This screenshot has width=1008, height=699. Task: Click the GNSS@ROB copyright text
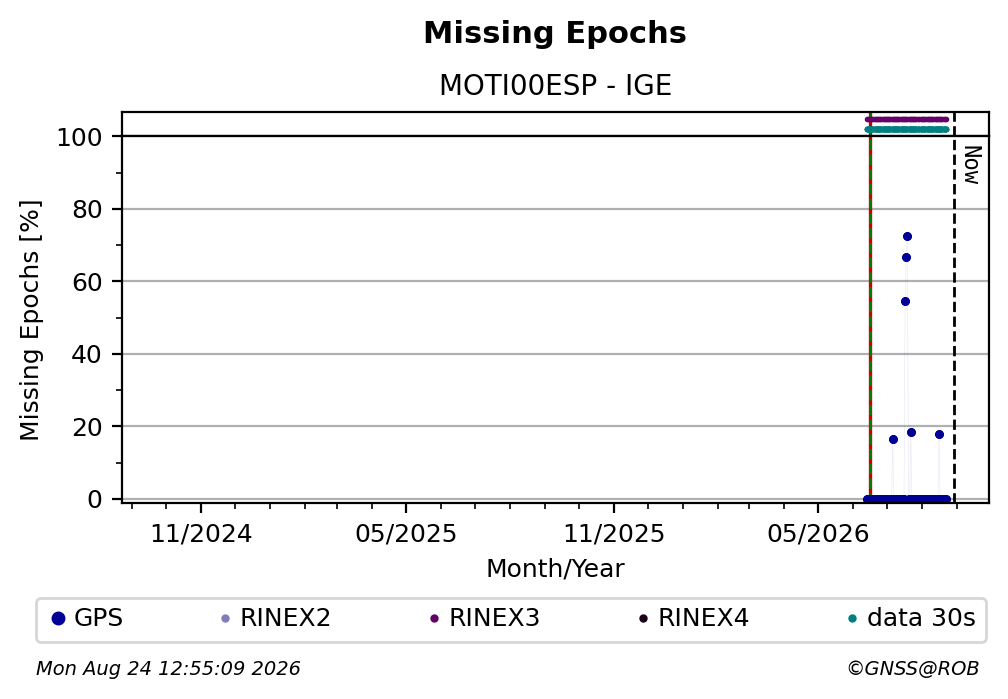point(913,669)
